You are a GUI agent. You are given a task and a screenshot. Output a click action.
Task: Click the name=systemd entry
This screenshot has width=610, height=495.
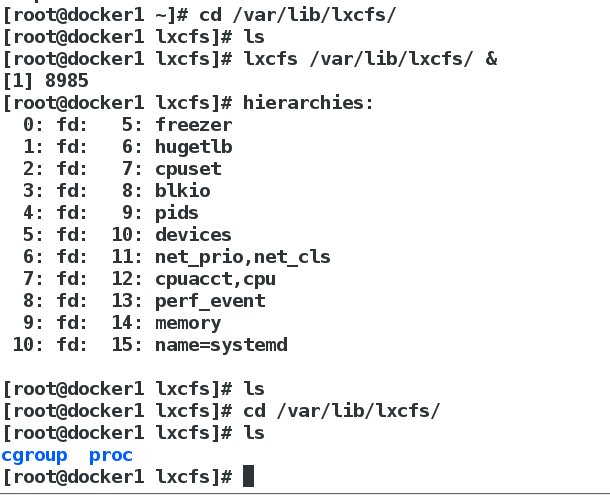pos(221,345)
